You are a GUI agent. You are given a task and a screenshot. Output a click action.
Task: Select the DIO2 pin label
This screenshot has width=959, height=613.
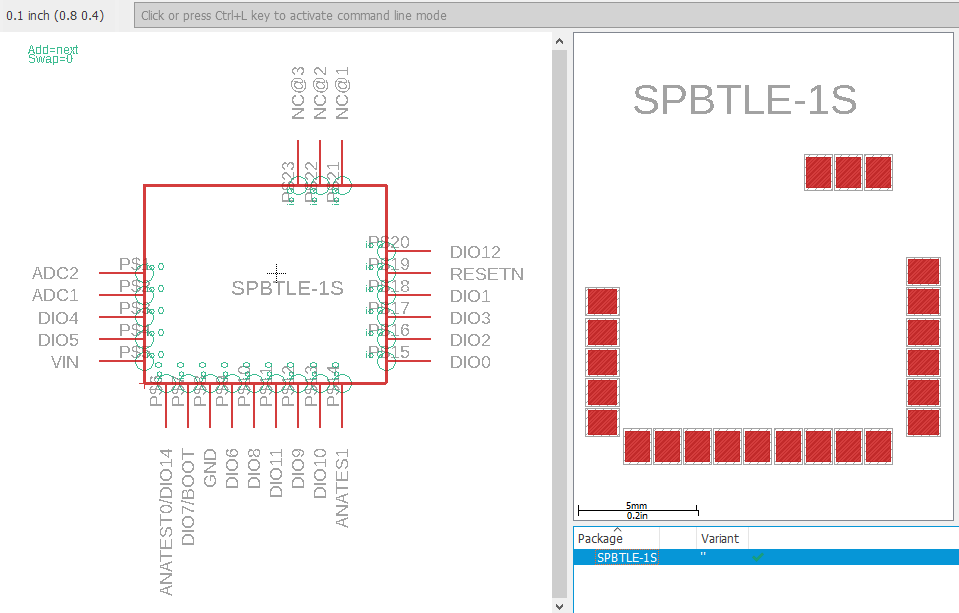[x=470, y=340]
